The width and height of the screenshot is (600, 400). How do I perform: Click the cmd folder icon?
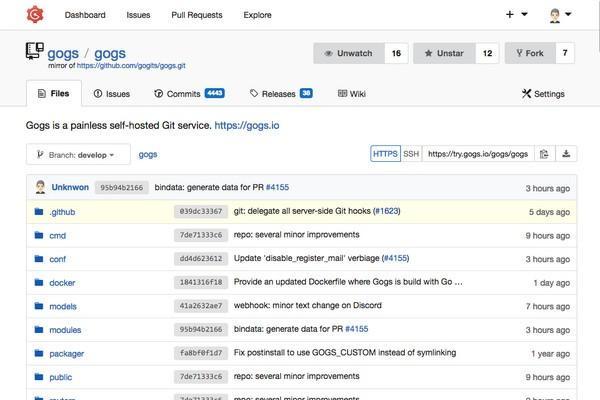tap(39, 235)
